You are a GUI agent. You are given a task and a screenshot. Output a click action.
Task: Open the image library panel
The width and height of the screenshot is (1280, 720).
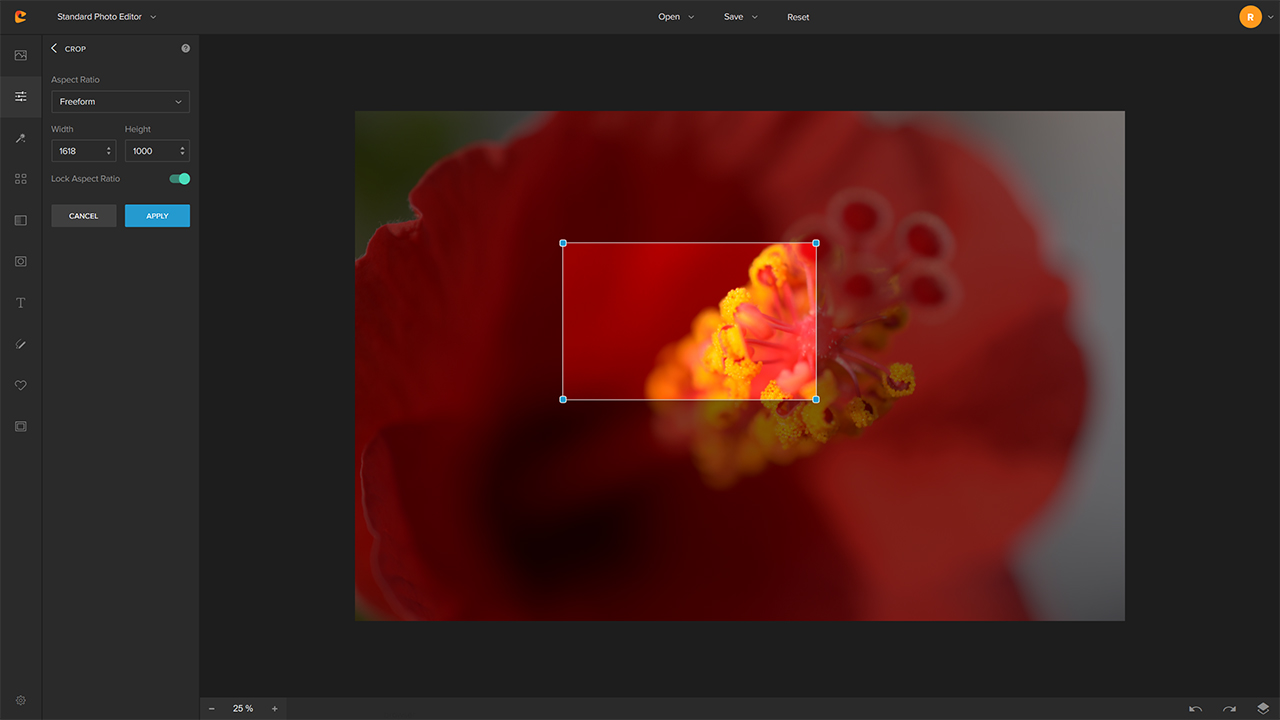(x=20, y=55)
